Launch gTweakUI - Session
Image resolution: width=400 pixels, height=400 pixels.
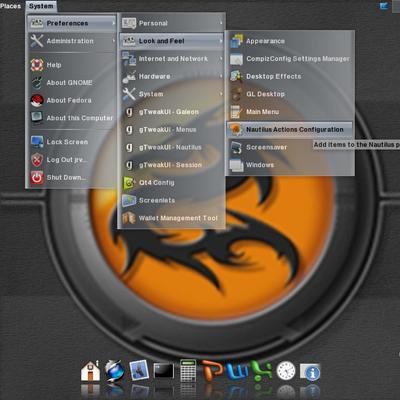click(172, 165)
